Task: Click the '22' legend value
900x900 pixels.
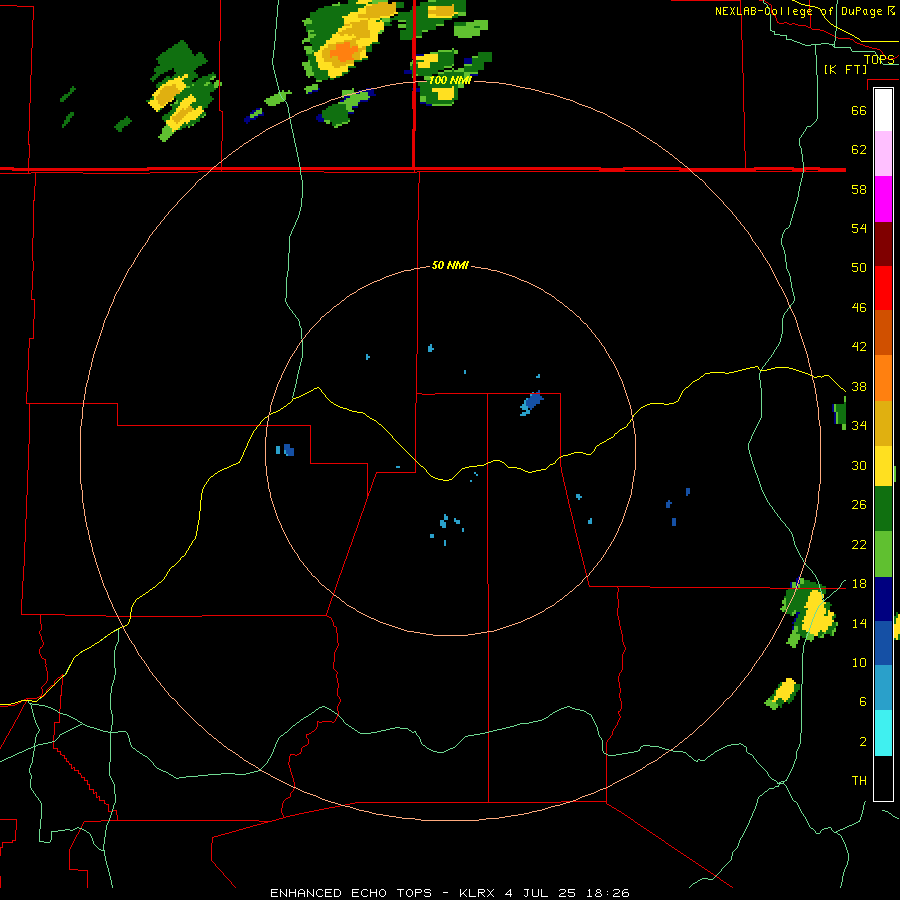Action: click(859, 545)
